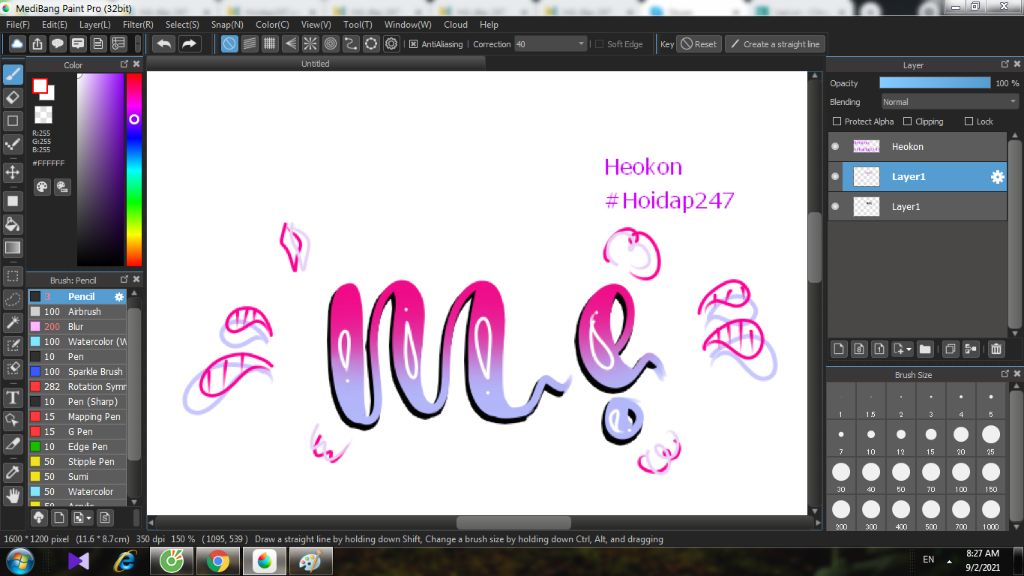Enable parallel snap icon

249,44
